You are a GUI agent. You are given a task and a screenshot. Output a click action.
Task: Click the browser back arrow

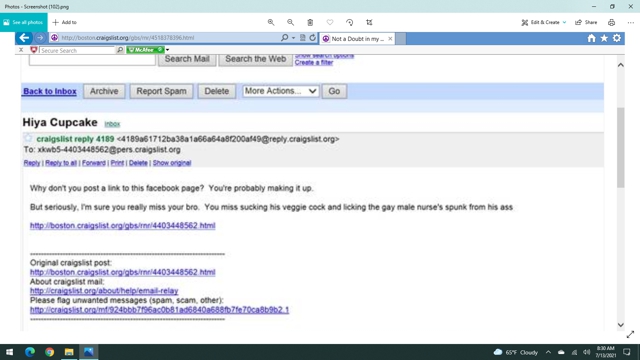tap(24, 38)
